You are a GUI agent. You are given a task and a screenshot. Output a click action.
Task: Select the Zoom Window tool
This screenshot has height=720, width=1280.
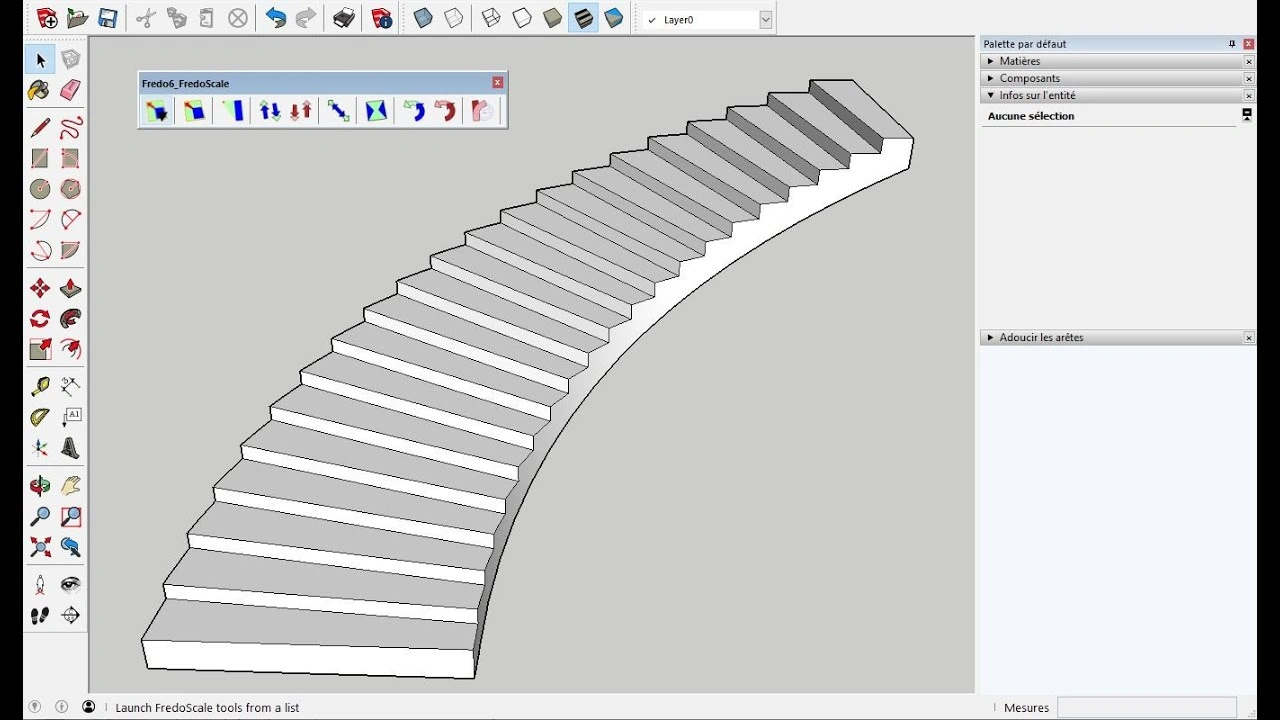70,517
